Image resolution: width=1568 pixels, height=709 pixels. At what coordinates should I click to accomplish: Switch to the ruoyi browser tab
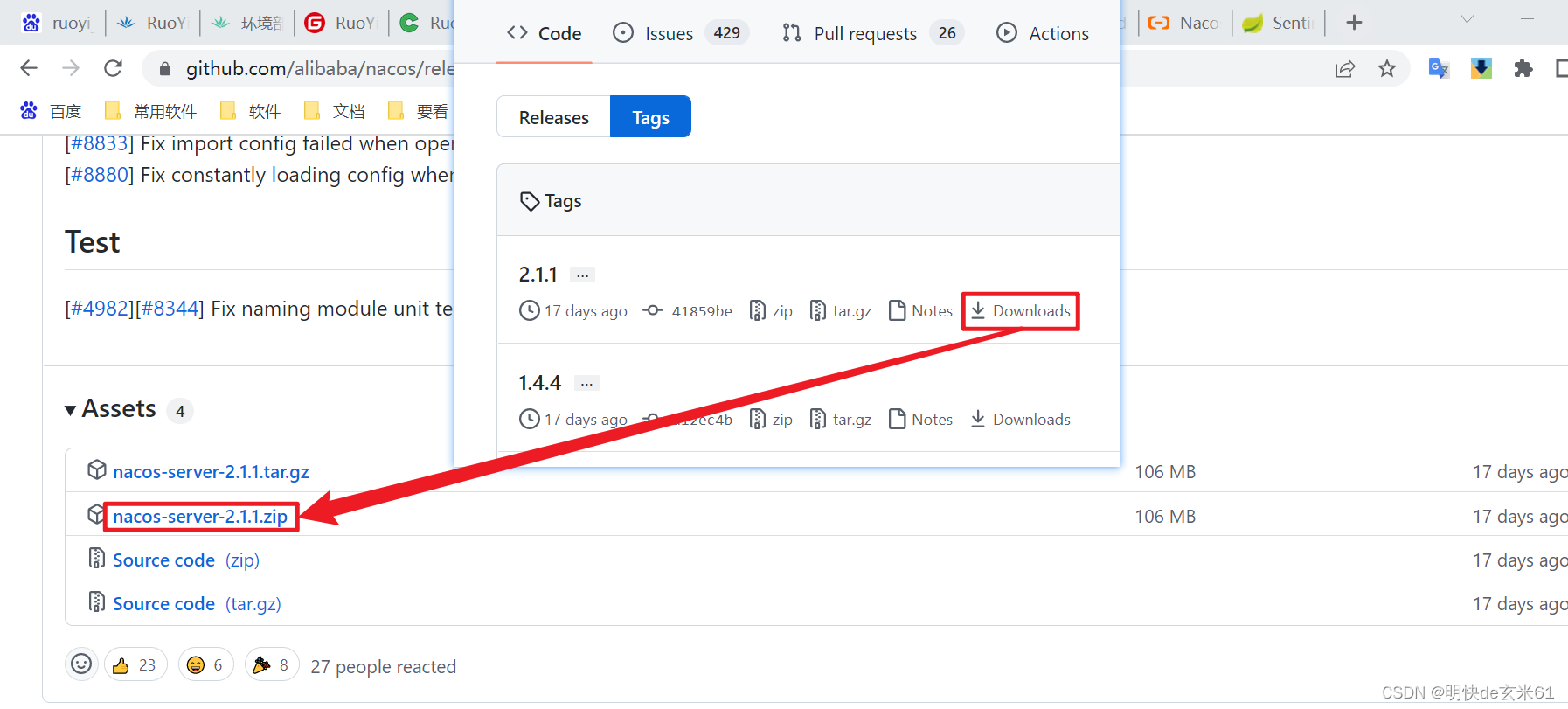(x=56, y=23)
